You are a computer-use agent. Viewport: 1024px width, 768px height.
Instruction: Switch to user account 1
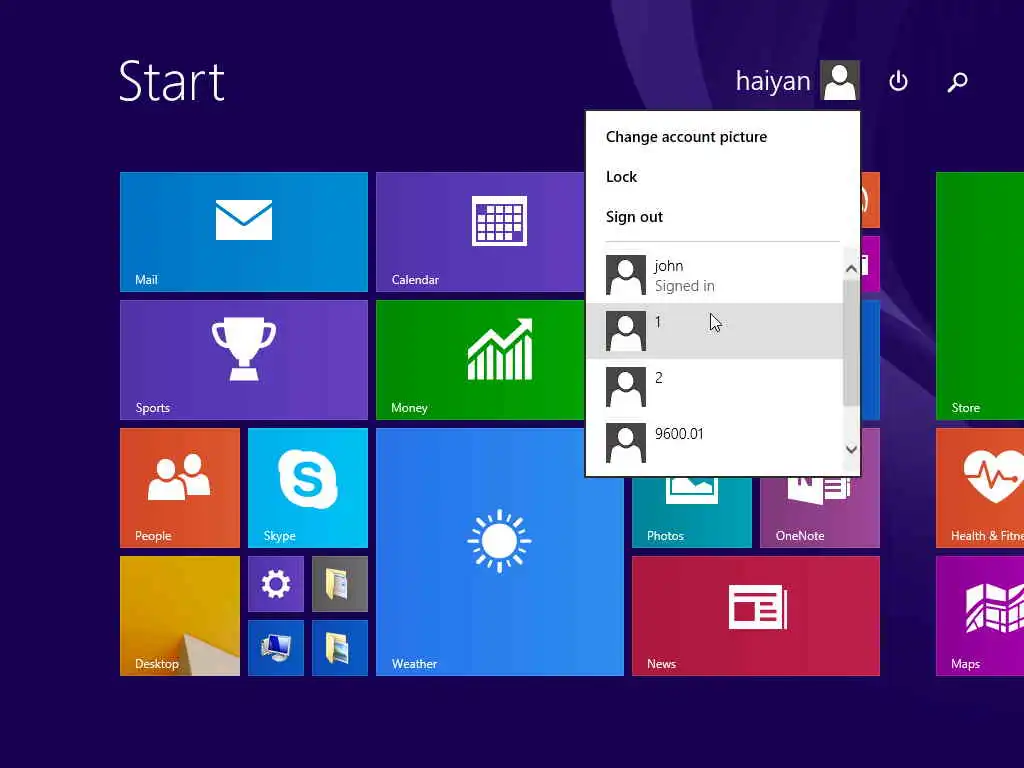[x=714, y=331]
